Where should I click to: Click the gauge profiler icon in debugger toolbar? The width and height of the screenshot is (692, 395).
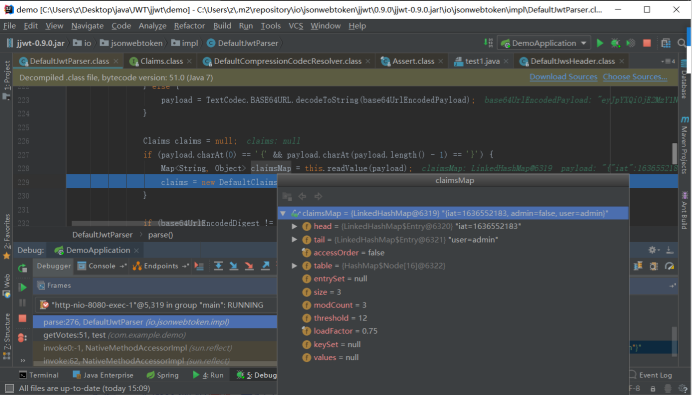point(669,266)
